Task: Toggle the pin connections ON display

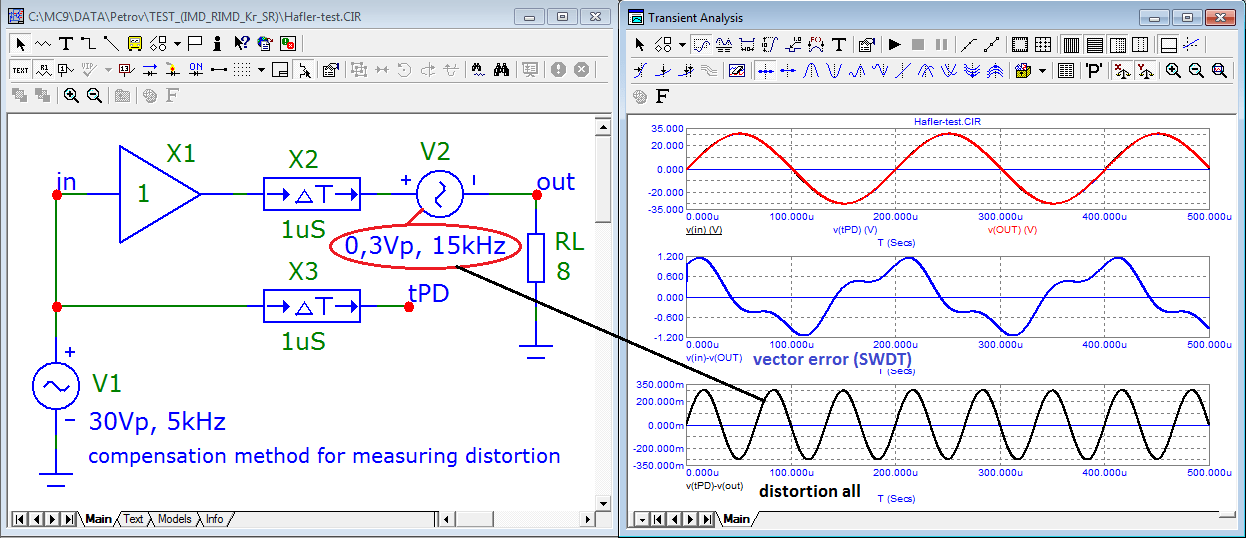Action: click(196, 70)
